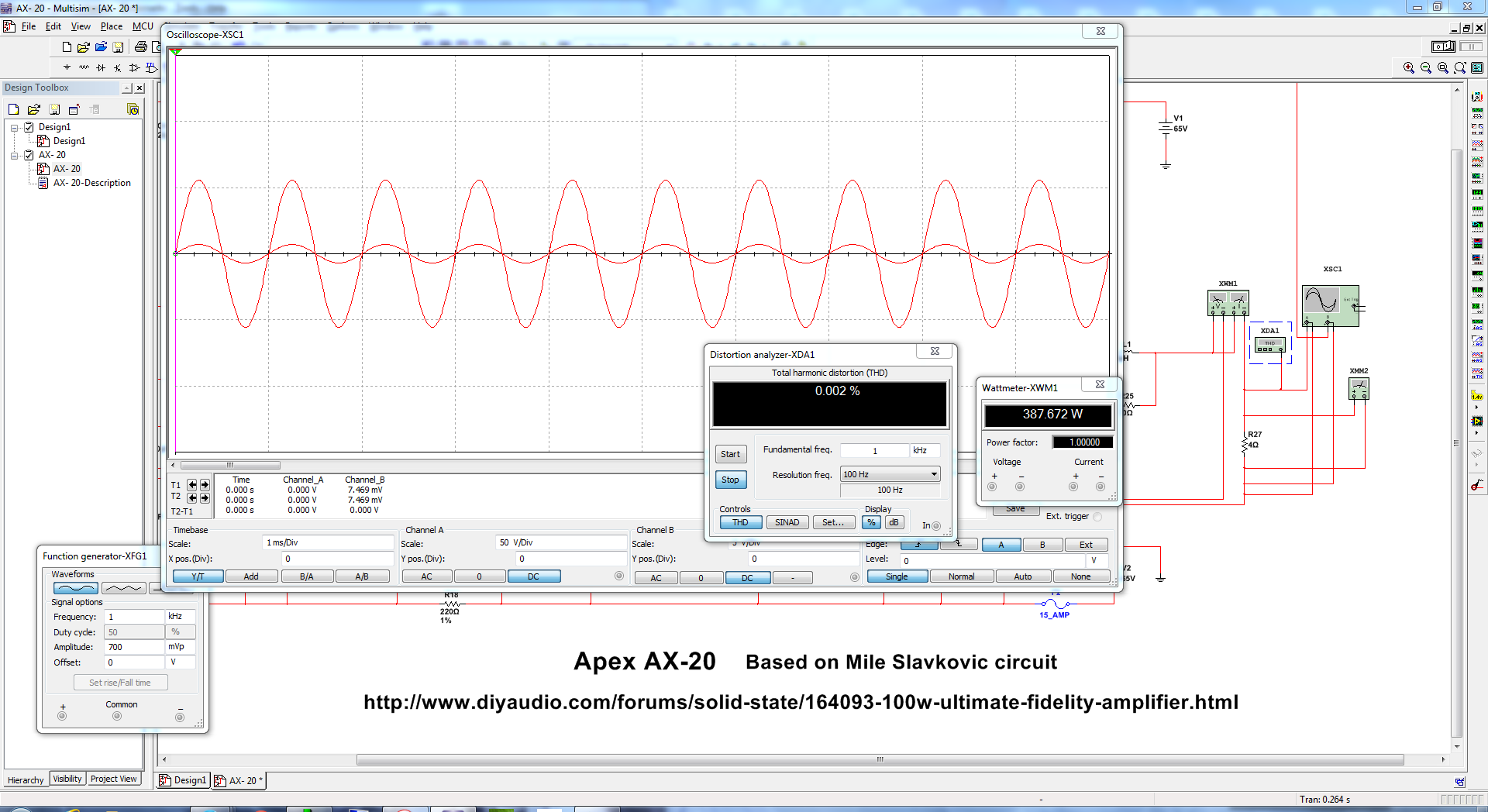Click Stop button in distortion analyzer
The image size is (1488, 812).
click(730, 480)
